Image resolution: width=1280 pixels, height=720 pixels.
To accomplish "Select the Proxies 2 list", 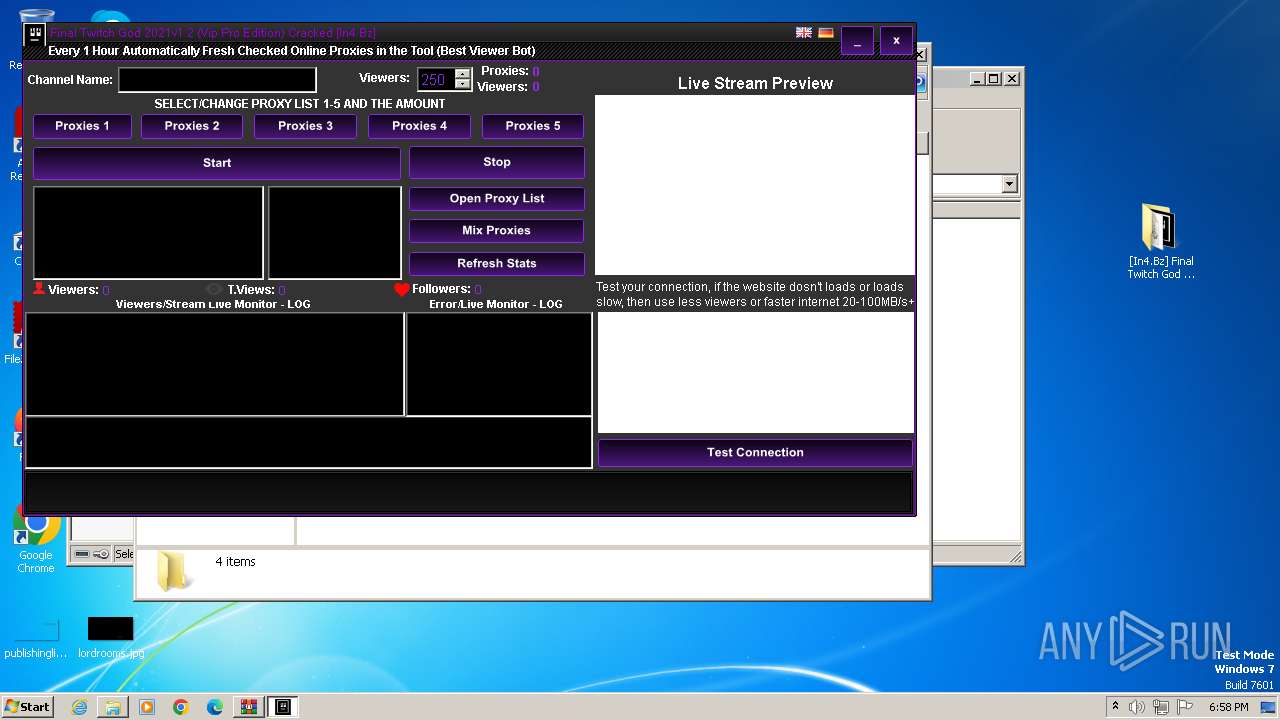I will pyautogui.click(x=192, y=126).
